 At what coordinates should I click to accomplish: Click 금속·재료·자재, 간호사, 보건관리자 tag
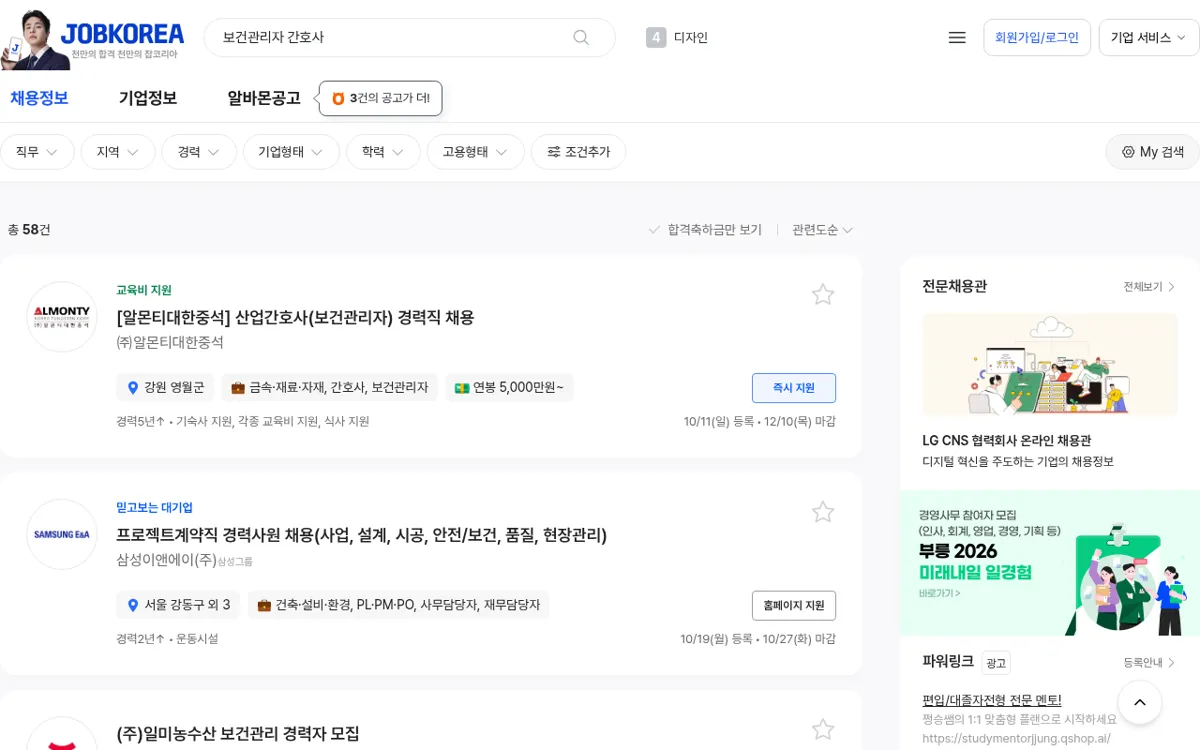click(x=329, y=387)
